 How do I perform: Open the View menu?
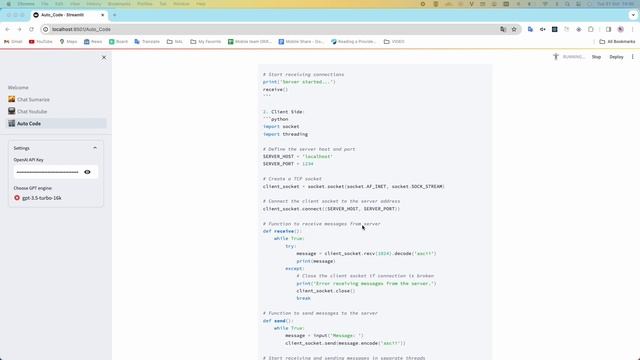click(x=75, y=4)
